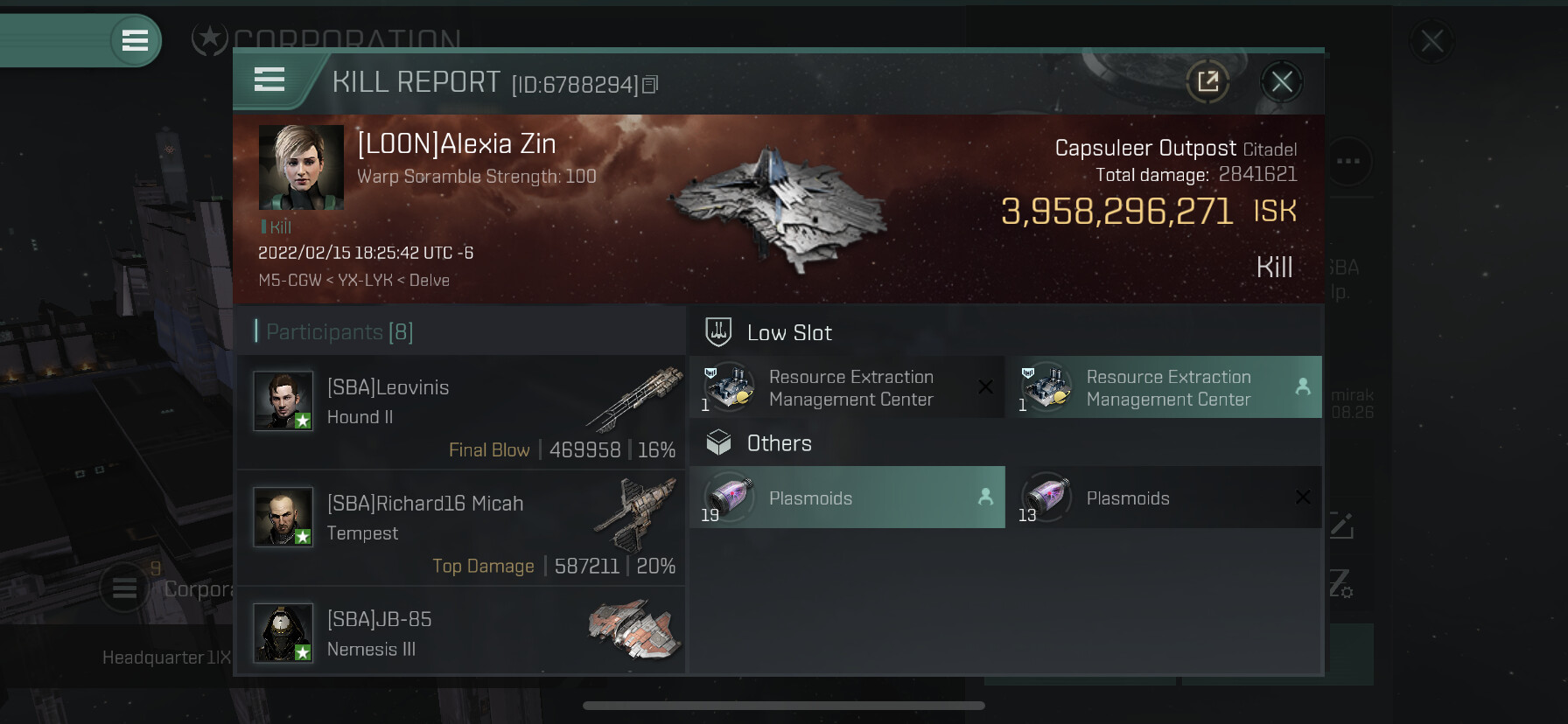Share kill report via export icon
The image size is (1568, 724).
coord(1208,82)
